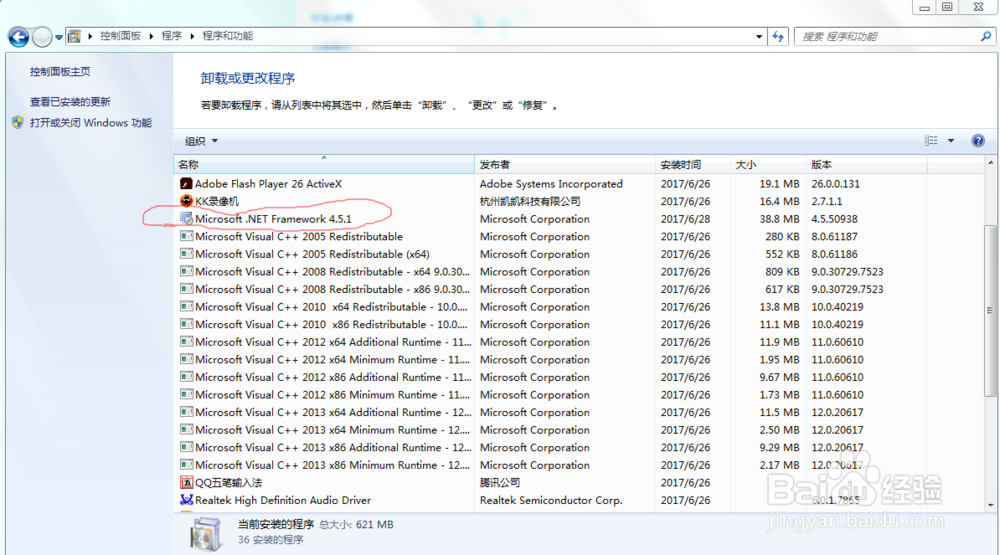Click the Back navigation arrow button
This screenshot has height=555, width=1000.
[x=18, y=37]
